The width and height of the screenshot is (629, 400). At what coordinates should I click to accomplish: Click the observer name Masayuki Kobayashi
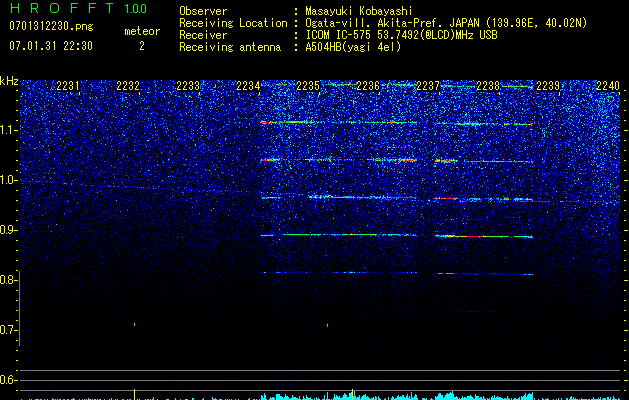coord(359,11)
